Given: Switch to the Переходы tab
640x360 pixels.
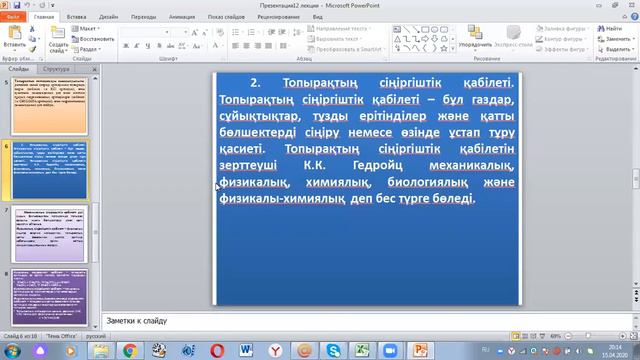Looking at the screenshot, I should click(x=143, y=17).
